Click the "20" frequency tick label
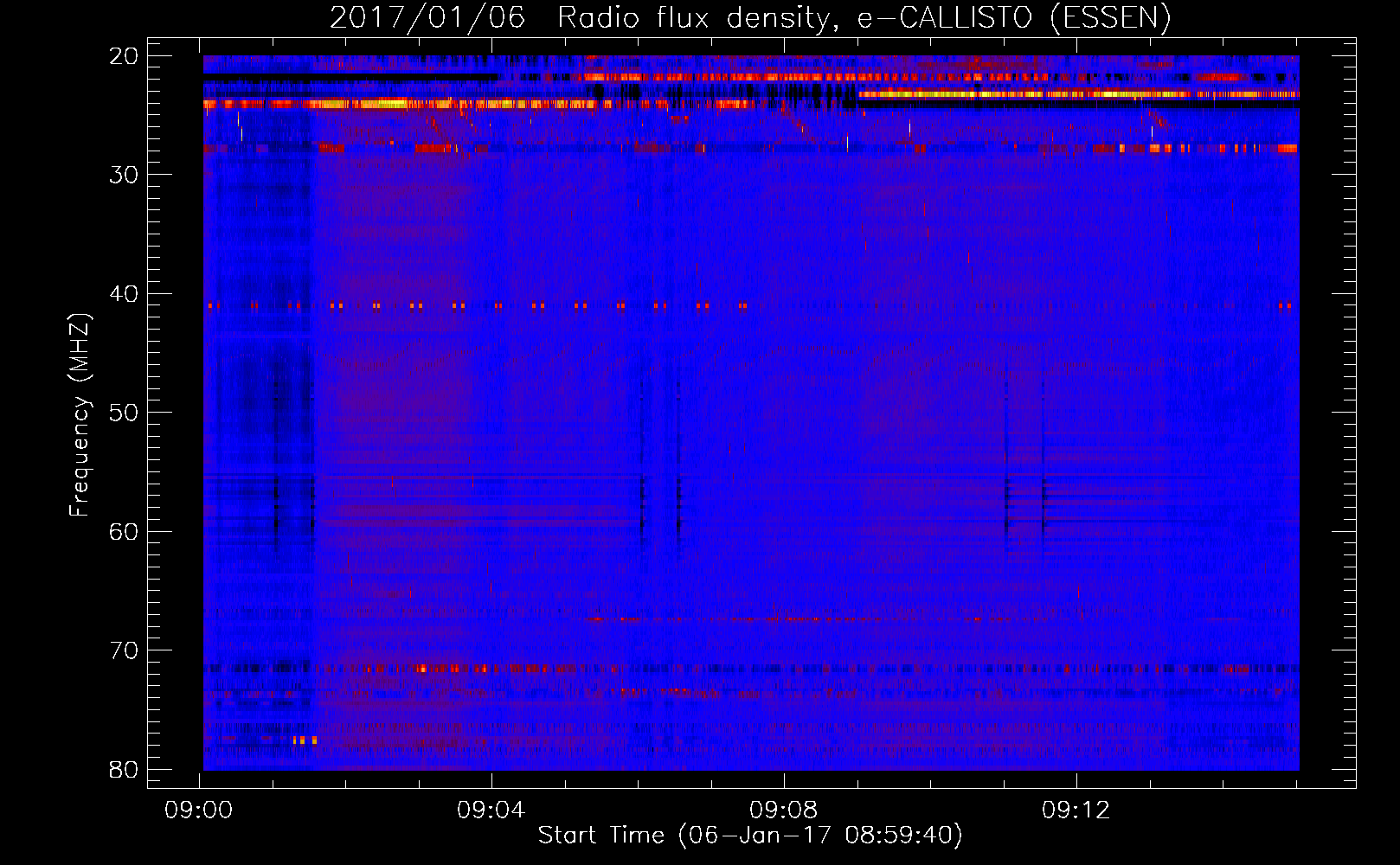The image size is (1400, 865). (x=124, y=56)
